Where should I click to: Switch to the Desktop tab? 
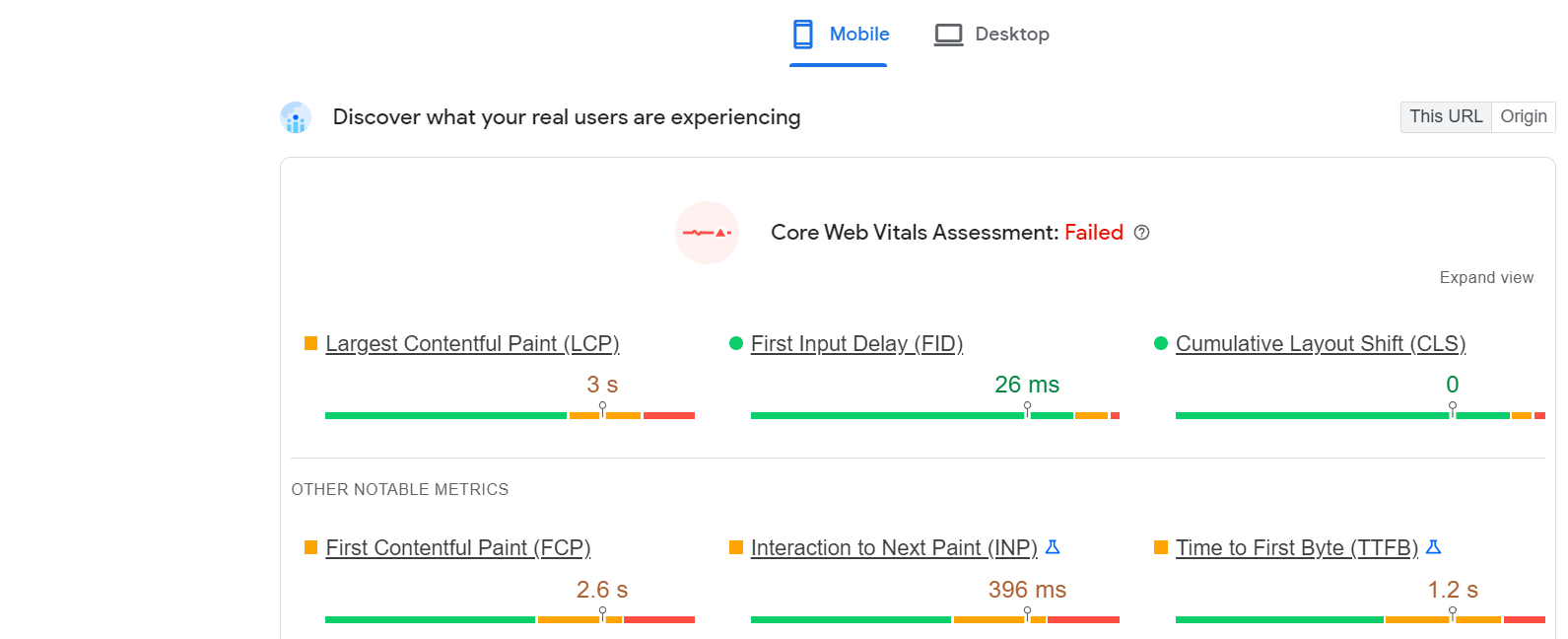(991, 34)
